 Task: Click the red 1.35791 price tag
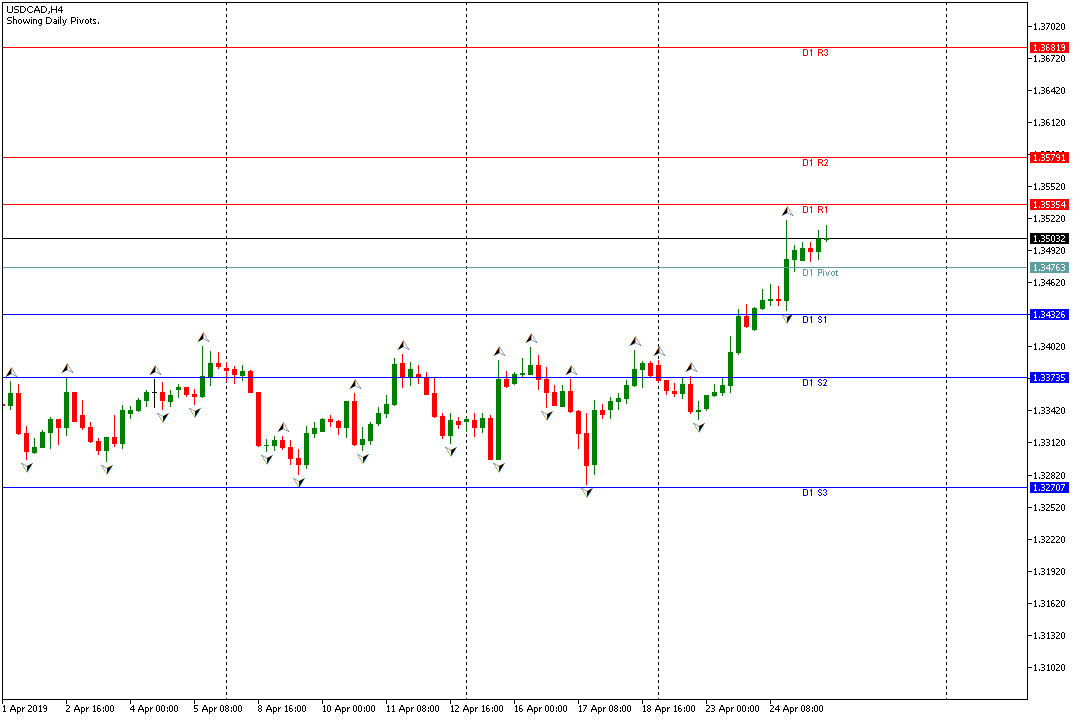pos(1049,158)
